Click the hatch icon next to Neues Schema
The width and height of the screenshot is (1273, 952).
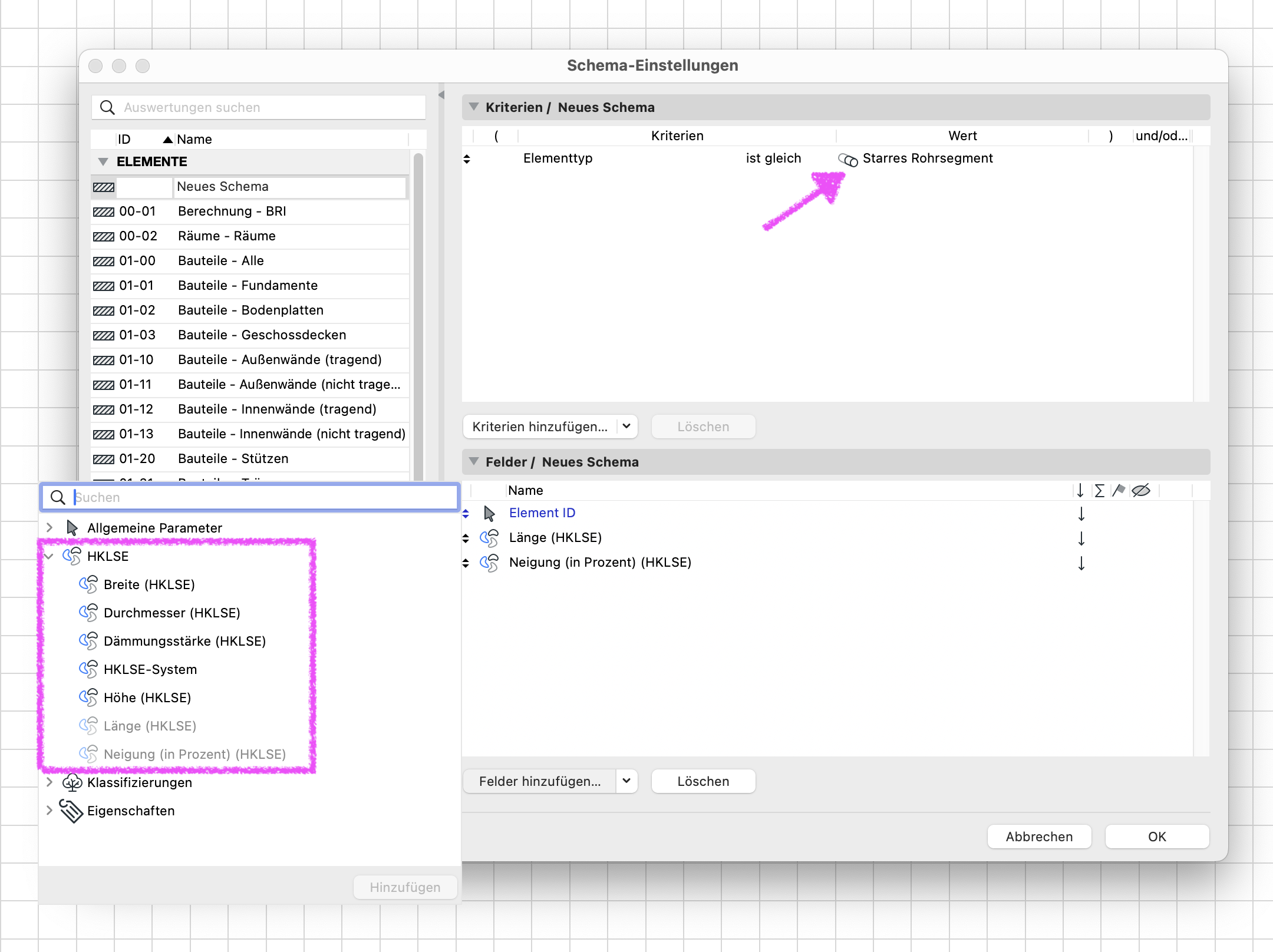104,187
